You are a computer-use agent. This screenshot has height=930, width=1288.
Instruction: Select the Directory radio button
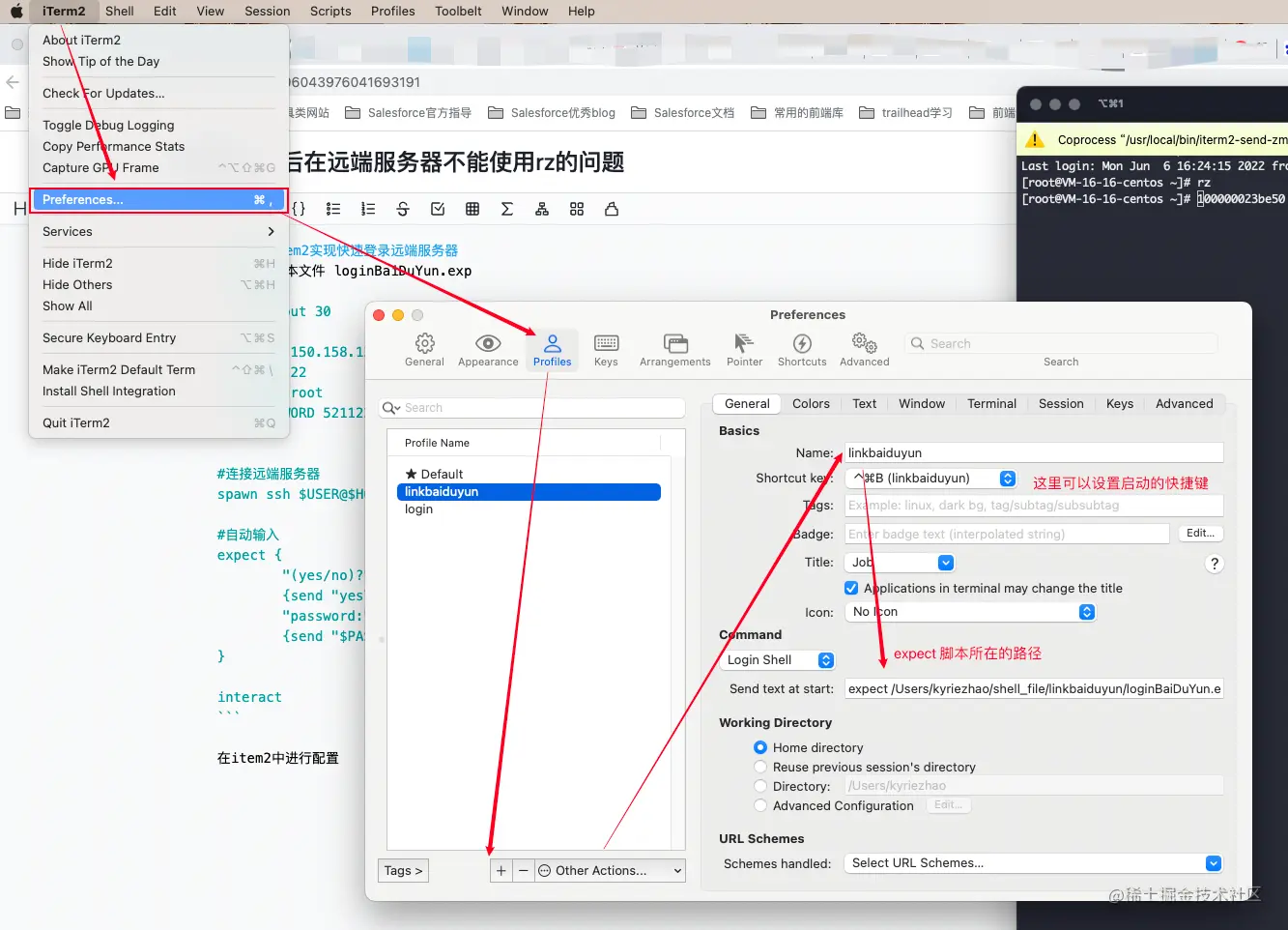pos(760,786)
